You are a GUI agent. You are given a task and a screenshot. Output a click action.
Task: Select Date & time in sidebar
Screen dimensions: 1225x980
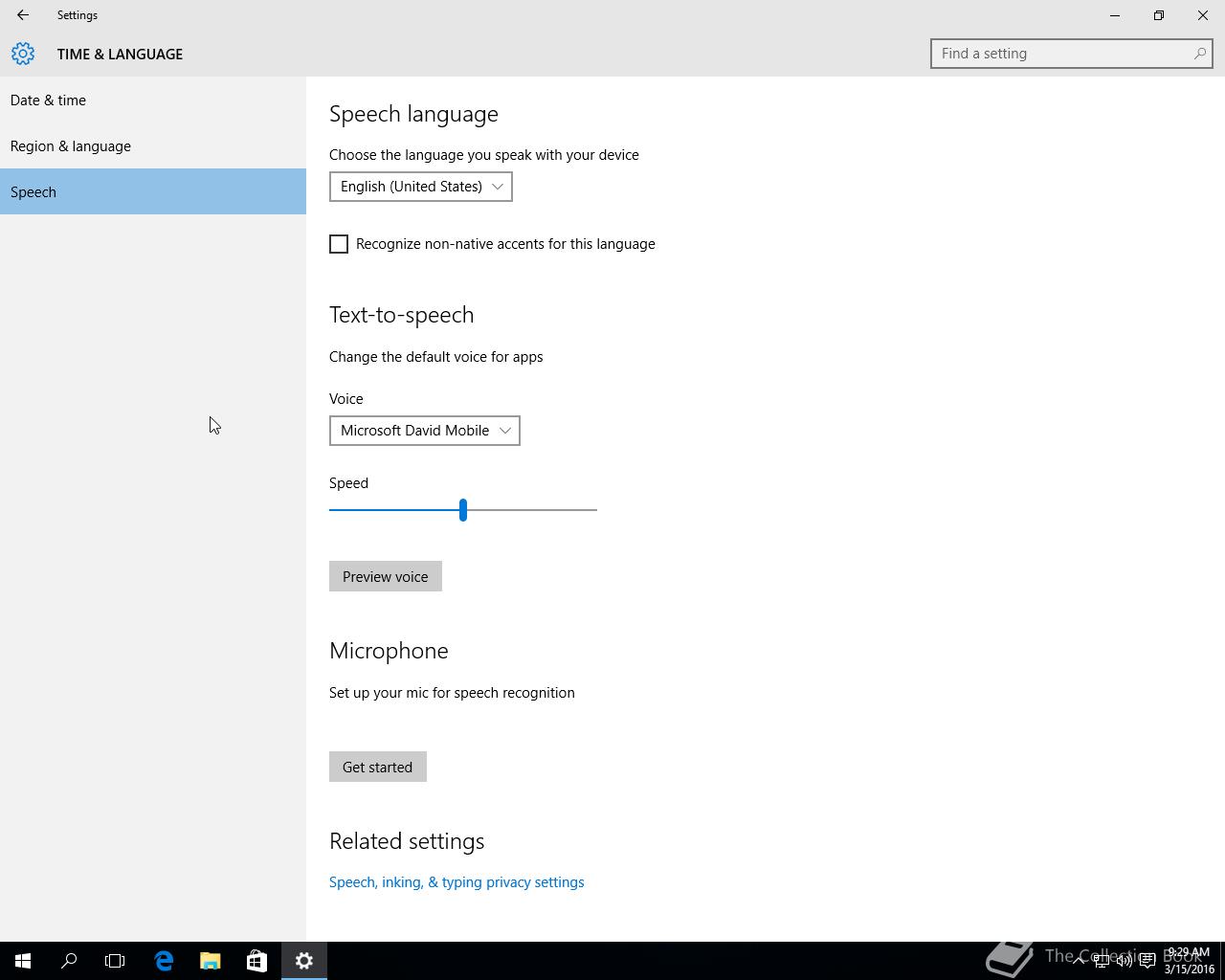tap(153, 100)
